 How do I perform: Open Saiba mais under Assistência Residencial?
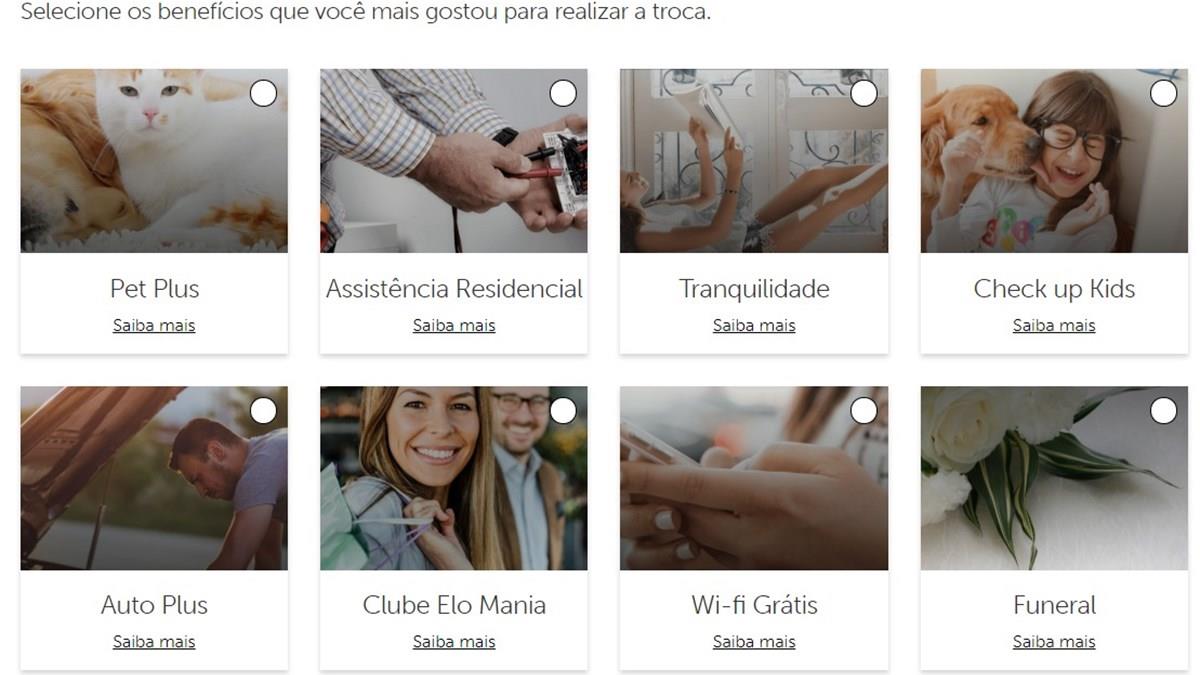point(454,325)
